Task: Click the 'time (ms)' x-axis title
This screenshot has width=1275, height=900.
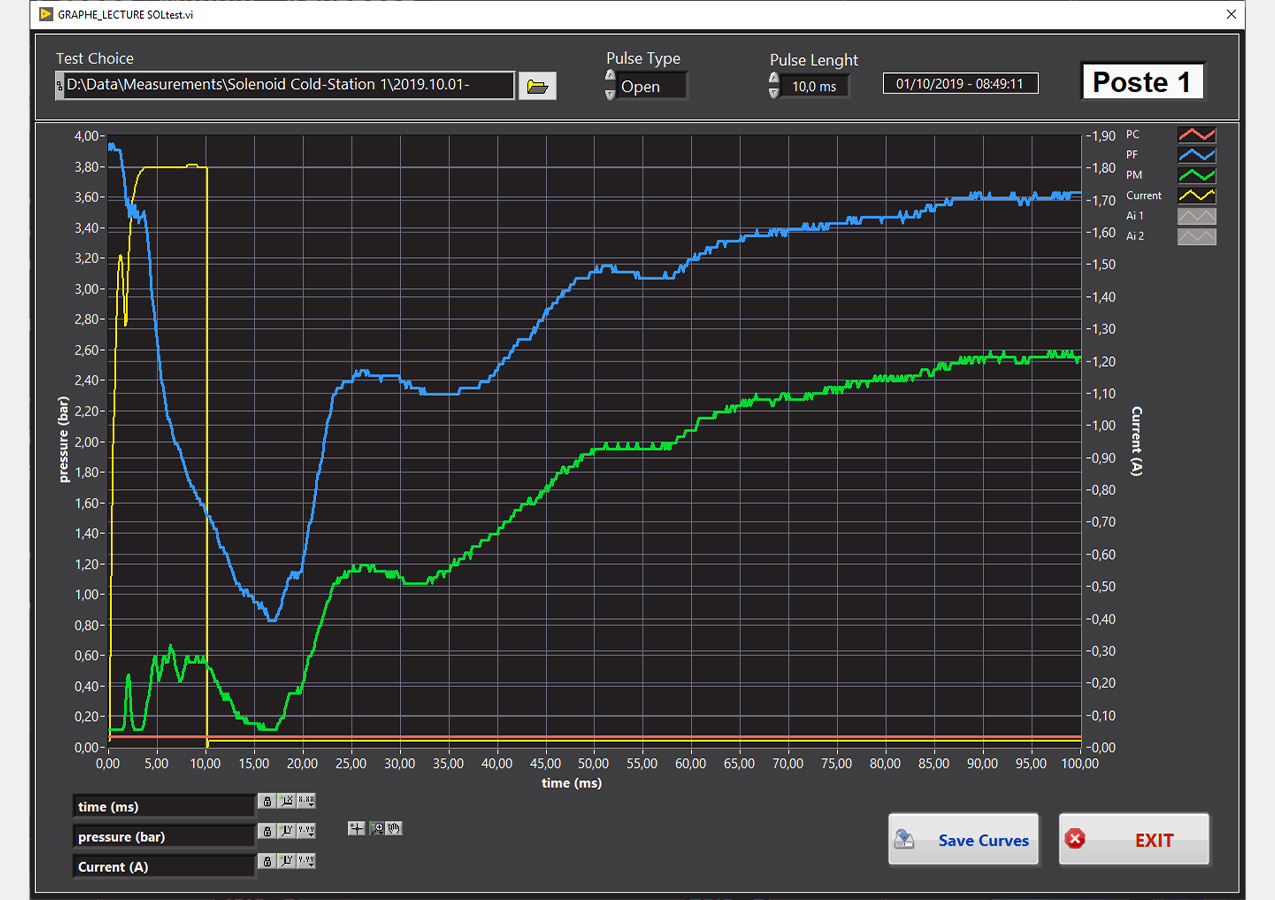Action: coord(572,783)
